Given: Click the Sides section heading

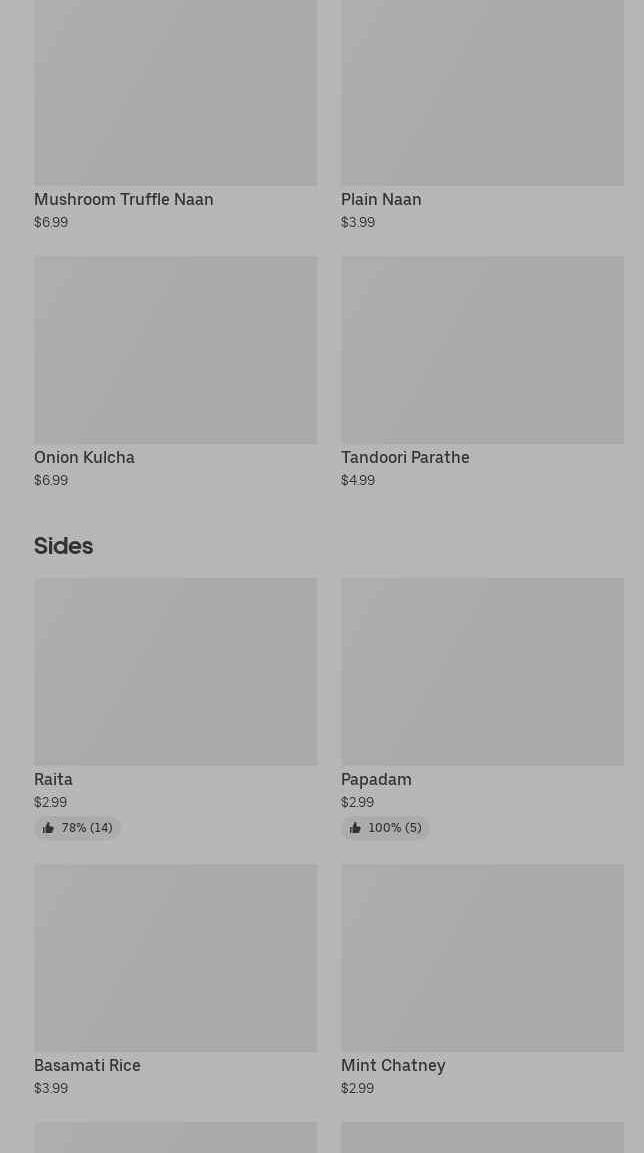Looking at the screenshot, I should [63, 546].
